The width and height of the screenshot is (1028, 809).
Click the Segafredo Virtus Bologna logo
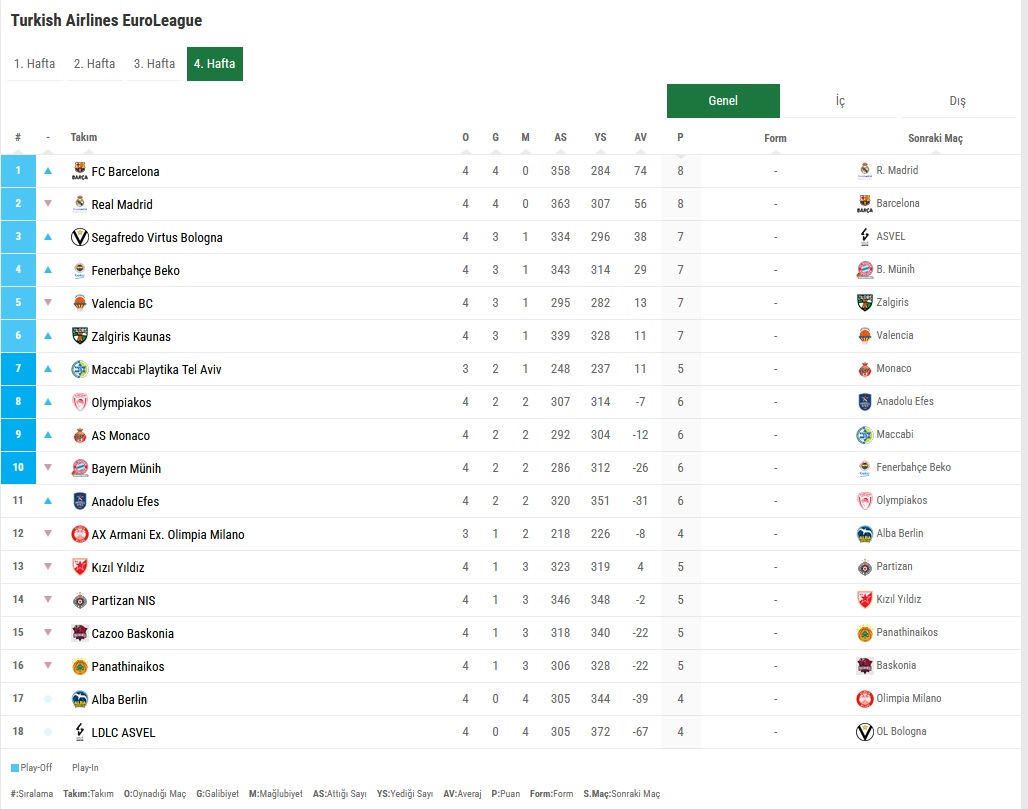tap(80, 237)
